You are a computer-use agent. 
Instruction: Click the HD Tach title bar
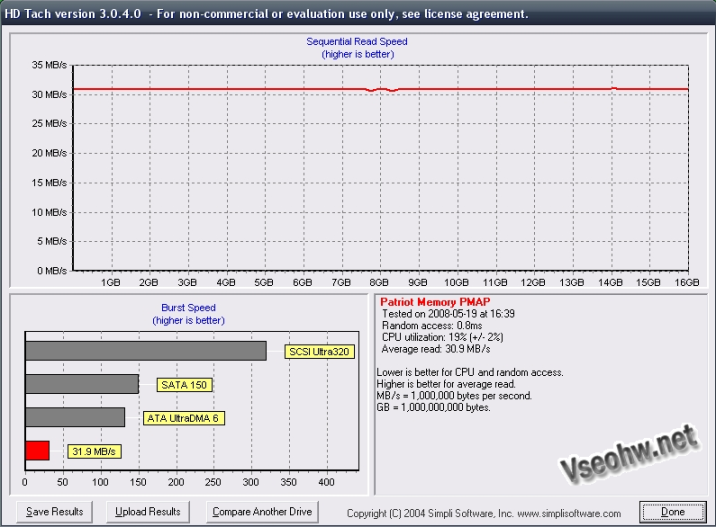(358, 14)
